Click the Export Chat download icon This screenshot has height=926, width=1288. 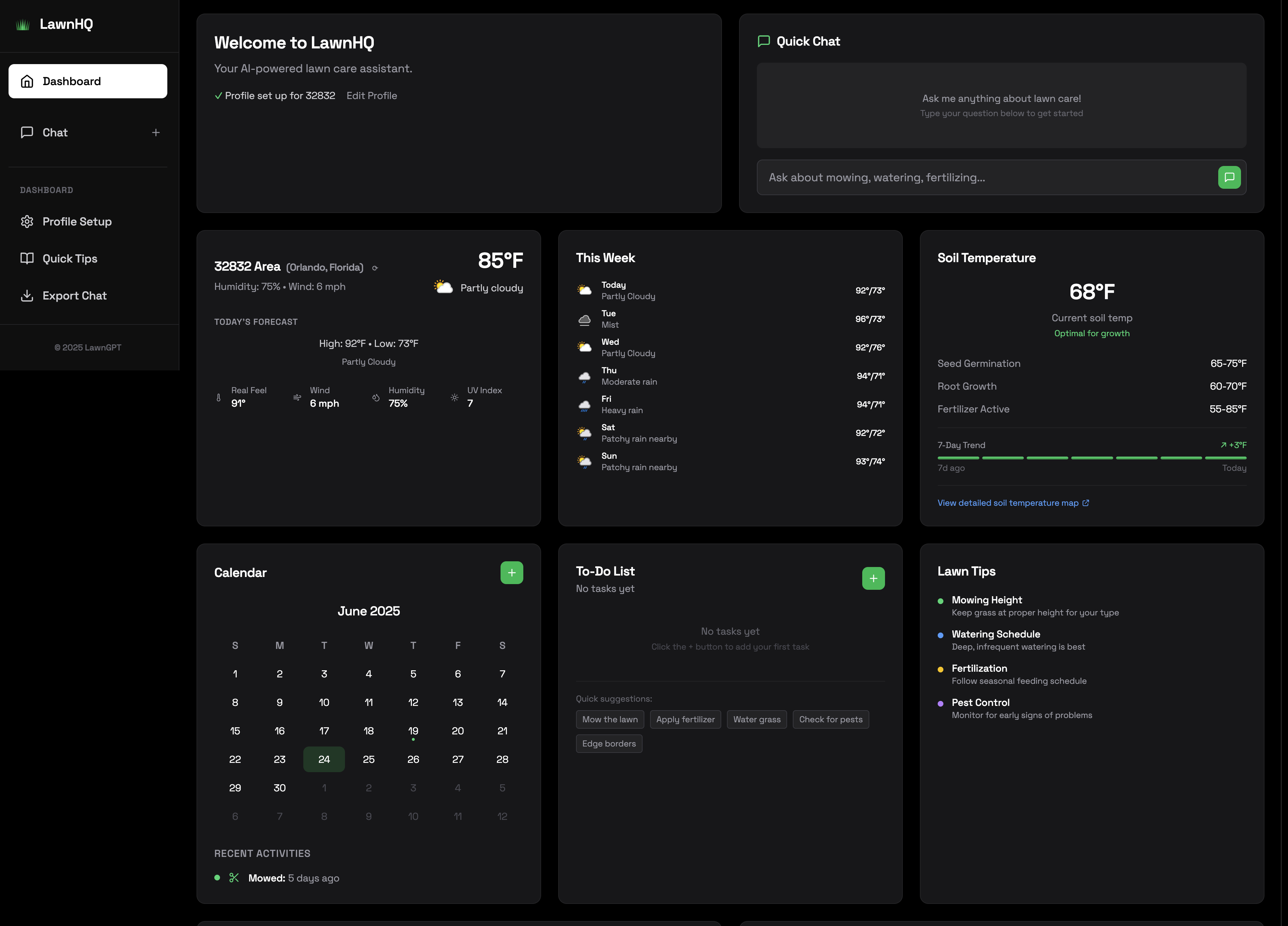click(27, 295)
